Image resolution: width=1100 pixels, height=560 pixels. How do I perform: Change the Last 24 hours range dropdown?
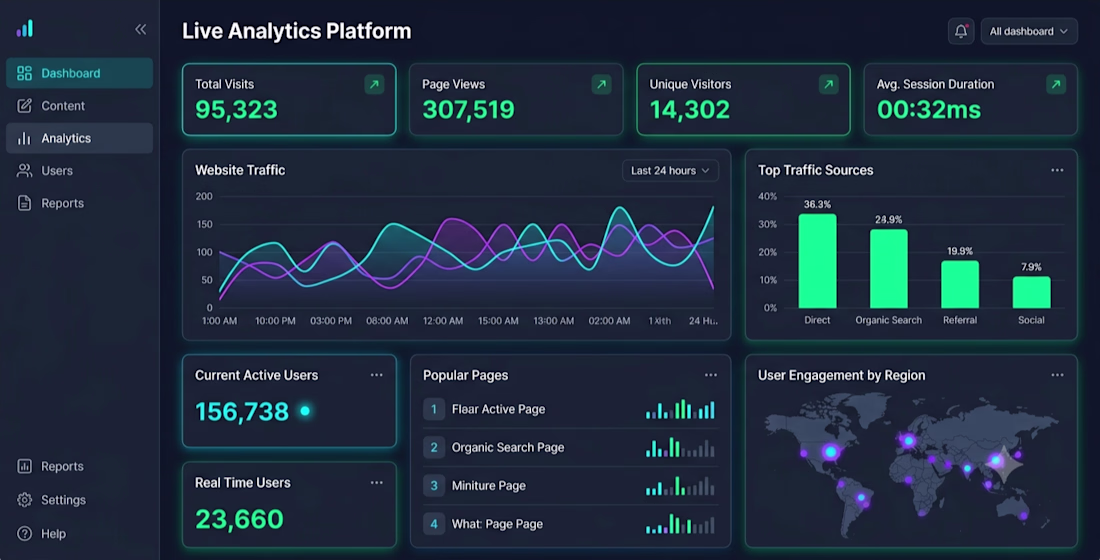click(x=670, y=171)
